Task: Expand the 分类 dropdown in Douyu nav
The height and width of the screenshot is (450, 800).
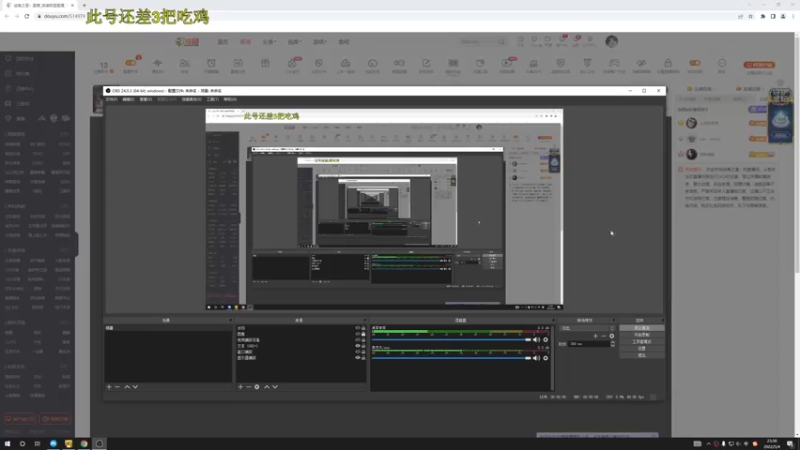Action: pos(269,42)
